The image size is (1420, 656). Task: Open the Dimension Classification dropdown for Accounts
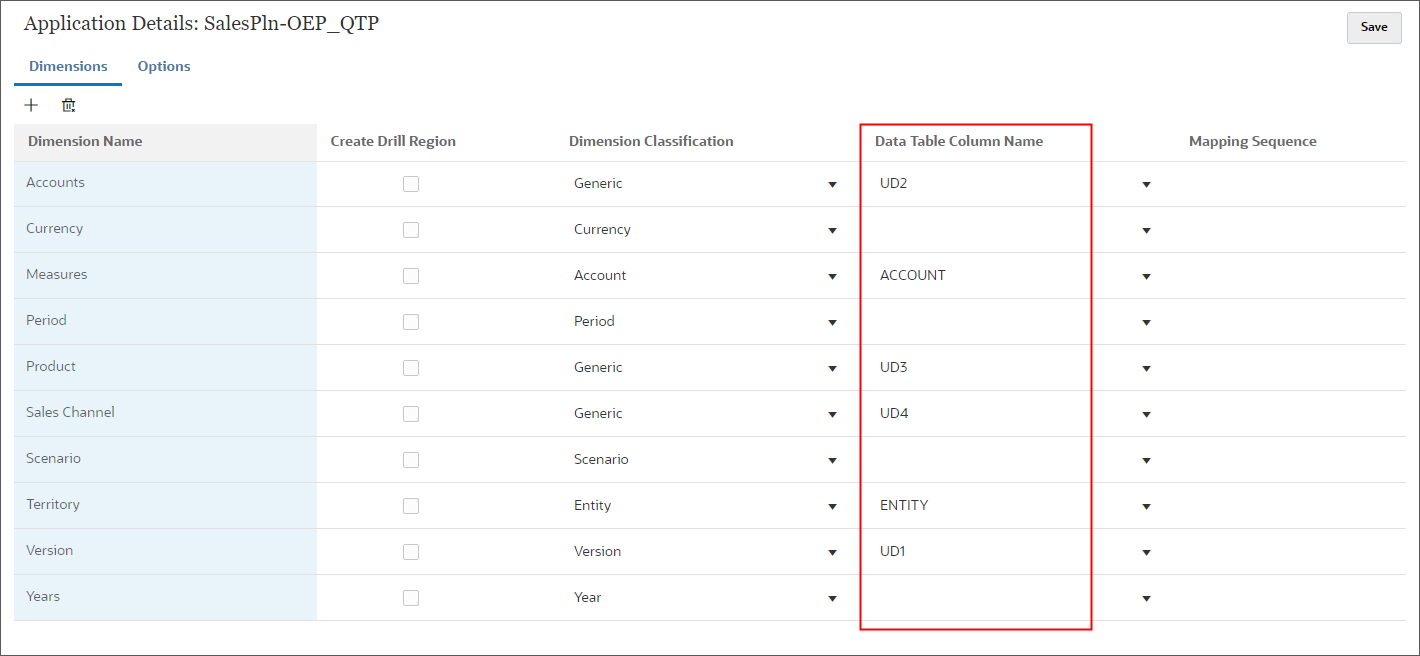(832, 184)
